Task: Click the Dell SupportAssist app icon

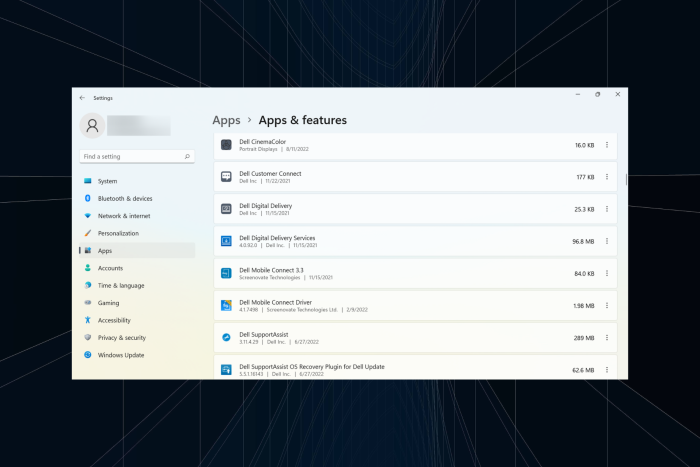Action: [x=226, y=338]
